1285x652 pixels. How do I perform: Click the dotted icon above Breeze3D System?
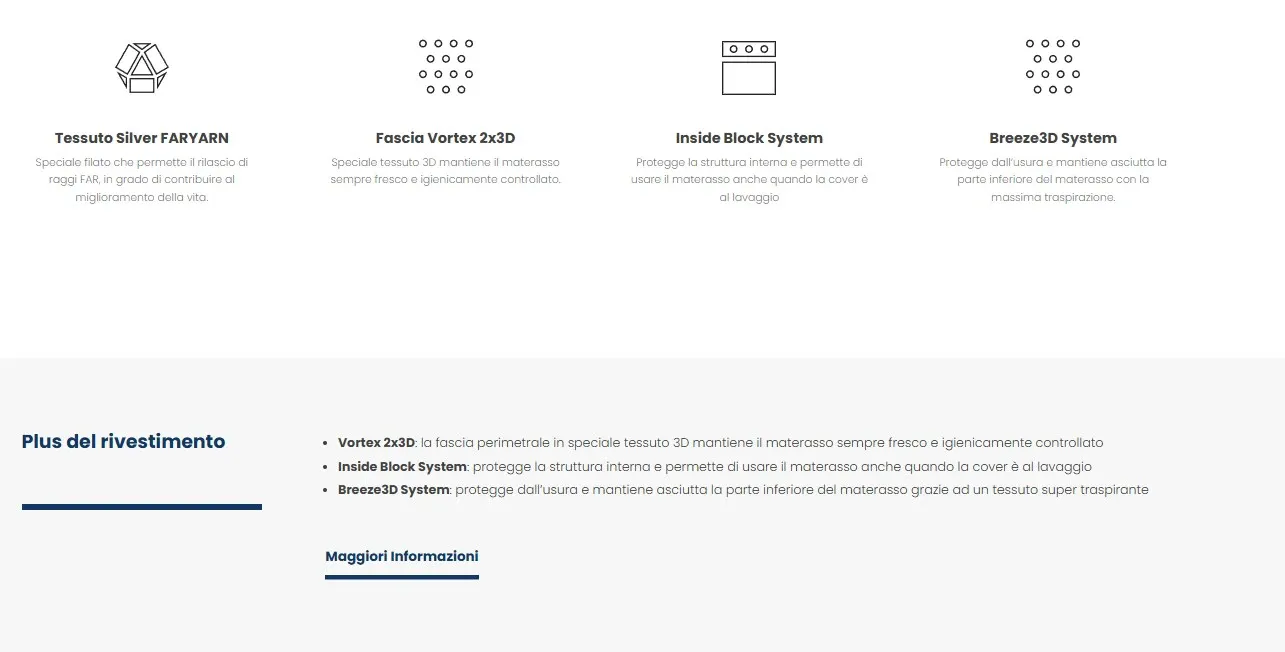click(1053, 67)
